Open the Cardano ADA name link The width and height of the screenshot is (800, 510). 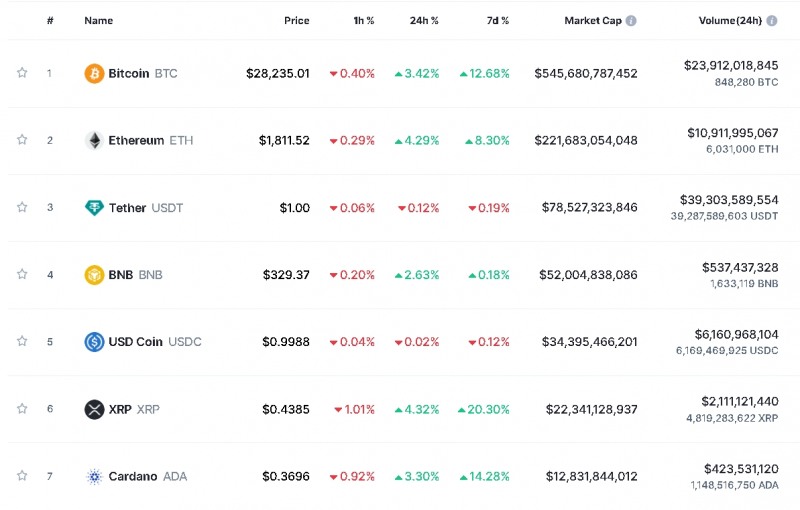[147, 476]
